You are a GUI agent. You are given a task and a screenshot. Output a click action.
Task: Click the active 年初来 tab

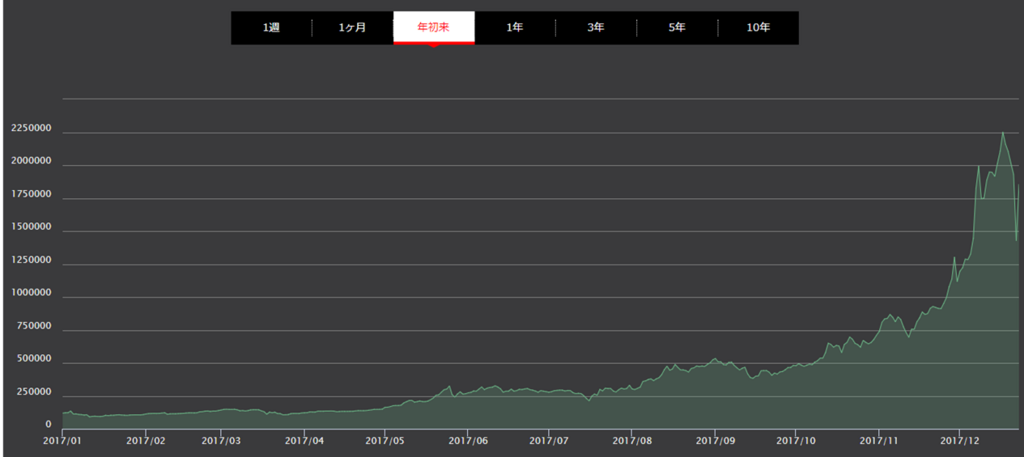(434, 28)
